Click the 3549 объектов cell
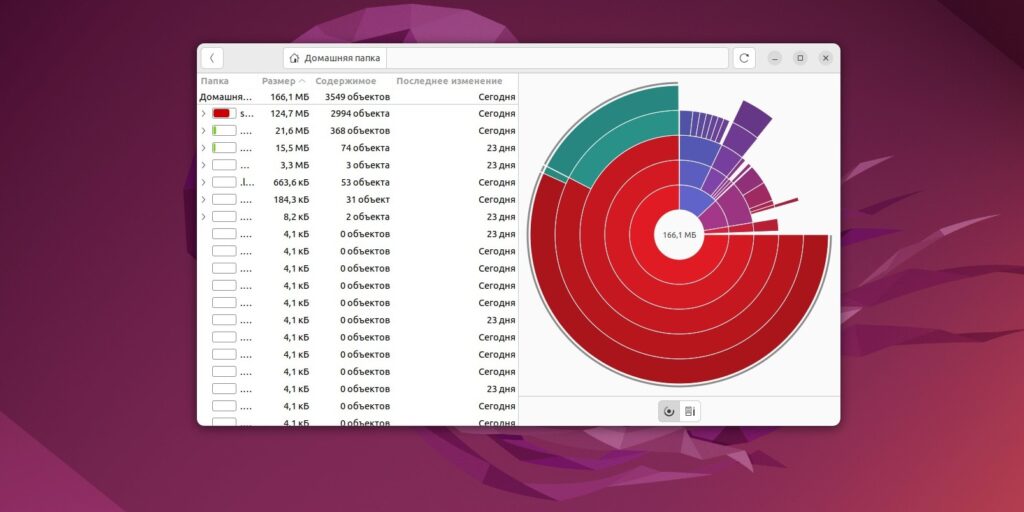Viewport: 1024px width, 512px height. pos(357,97)
